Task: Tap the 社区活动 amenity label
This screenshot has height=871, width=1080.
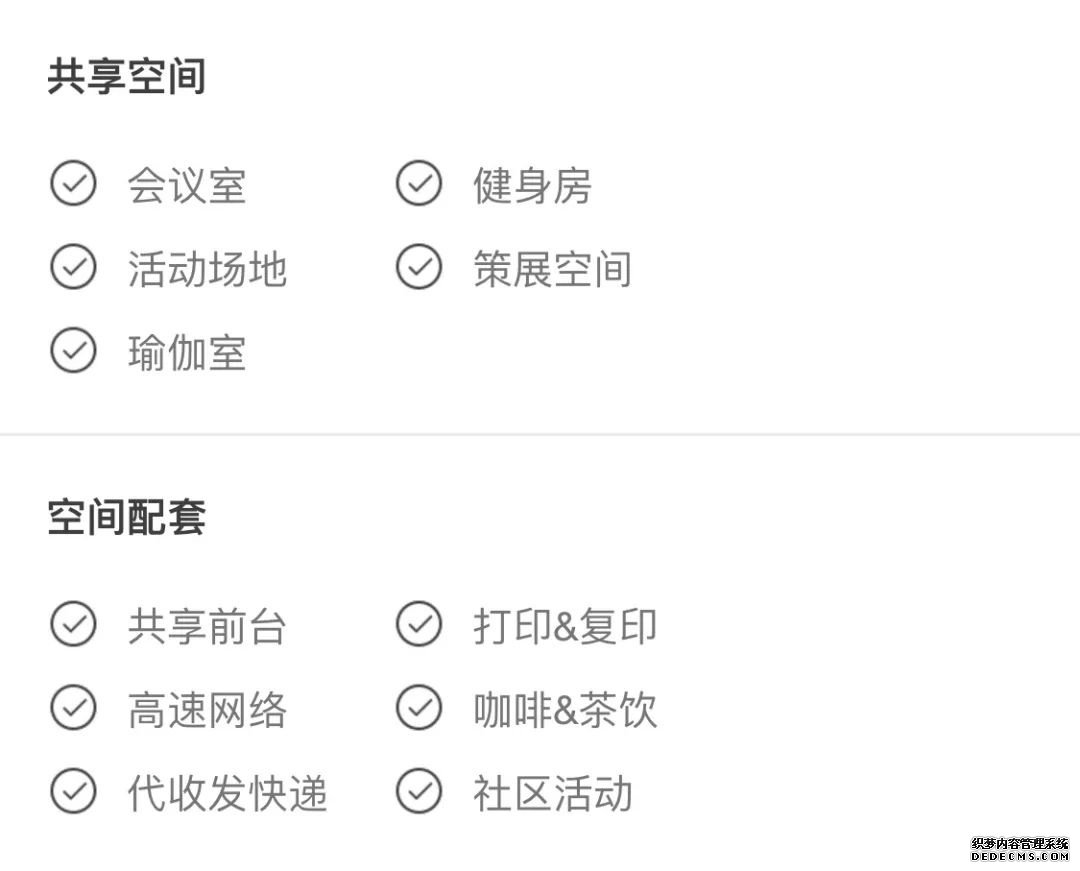Action: click(x=553, y=794)
